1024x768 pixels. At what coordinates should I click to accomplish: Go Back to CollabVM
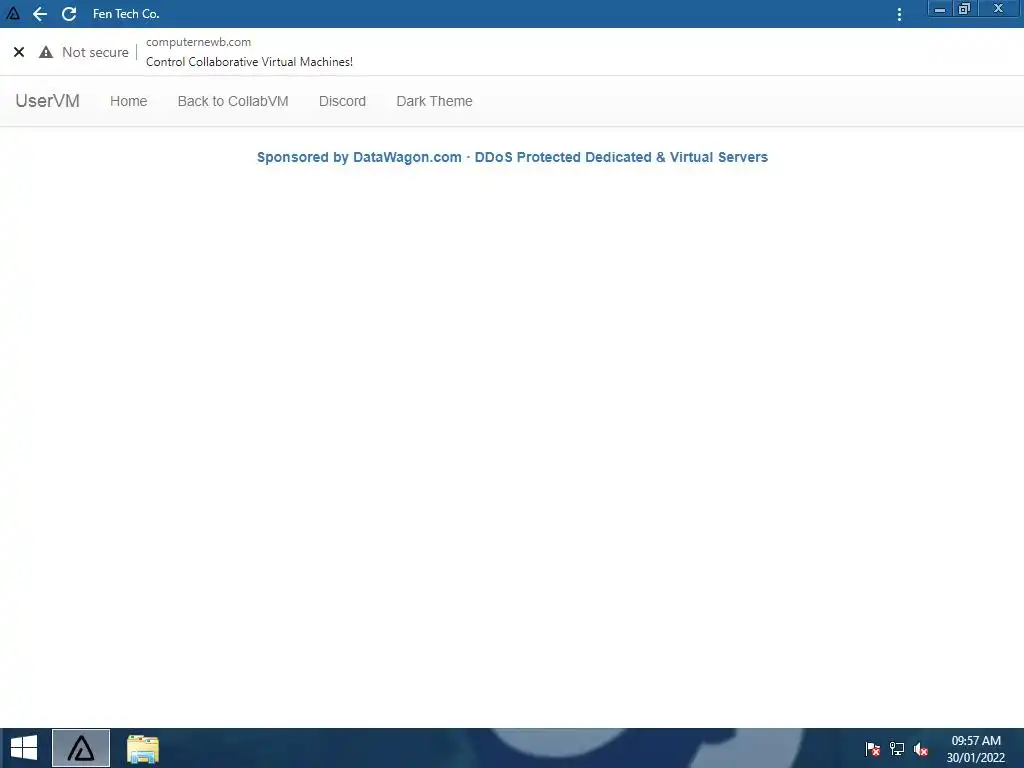(233, 101)
